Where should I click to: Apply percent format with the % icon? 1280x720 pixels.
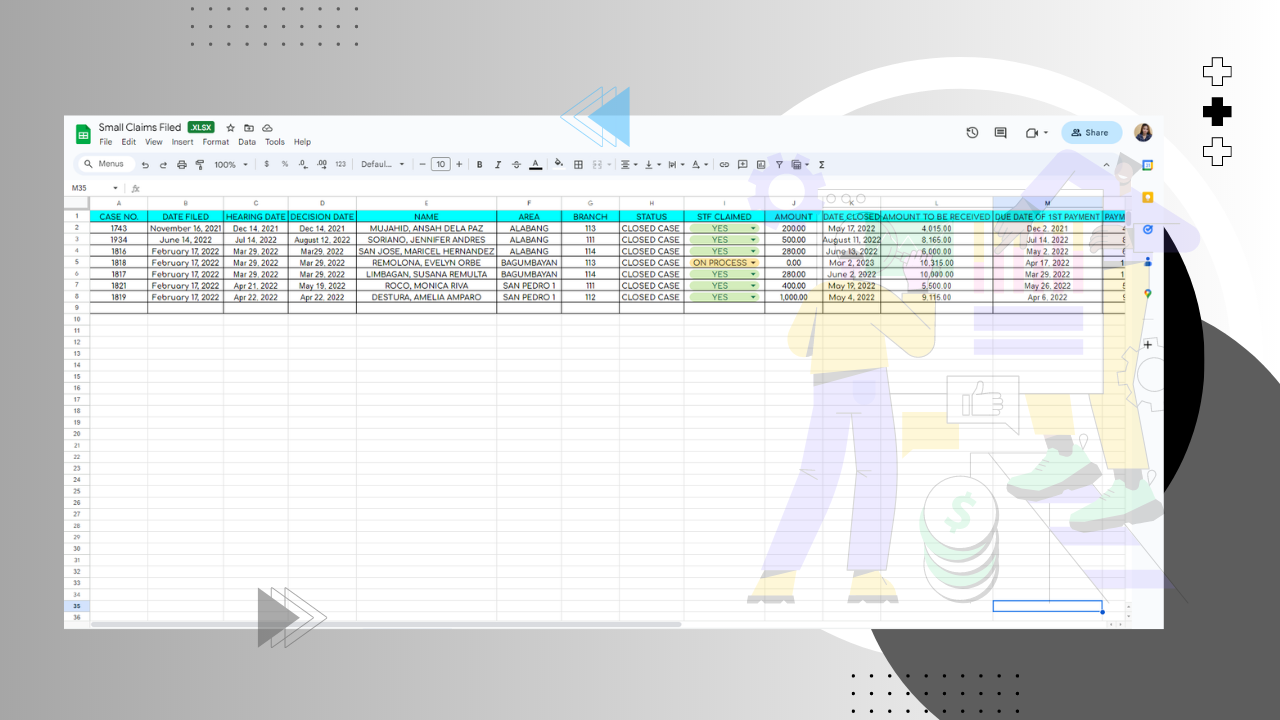285,164
